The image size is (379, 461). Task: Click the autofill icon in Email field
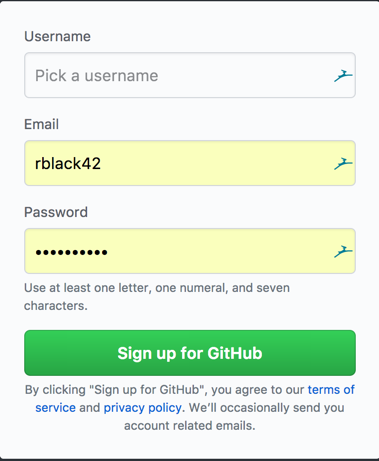[343, 164]
